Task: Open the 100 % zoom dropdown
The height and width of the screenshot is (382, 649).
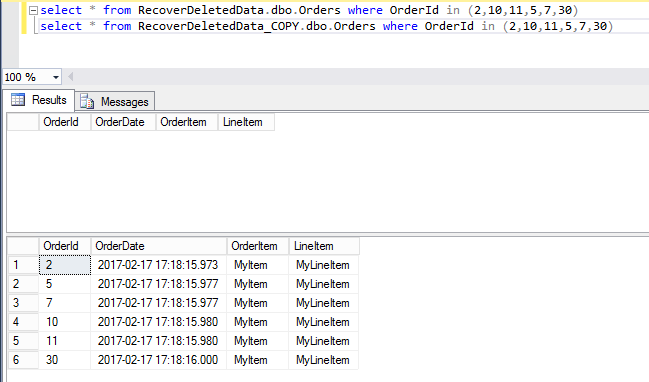Action: [55, 77]
